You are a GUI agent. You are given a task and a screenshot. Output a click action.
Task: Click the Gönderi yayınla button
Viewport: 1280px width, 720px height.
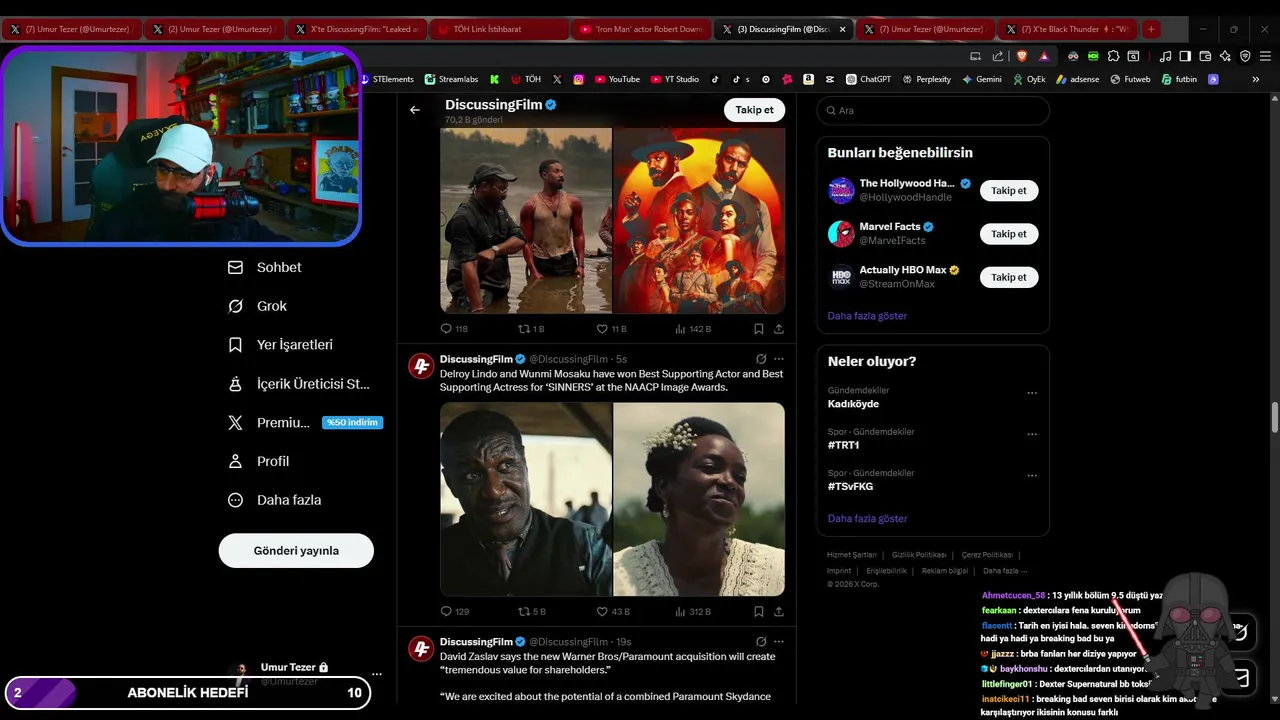pos(296,551)
